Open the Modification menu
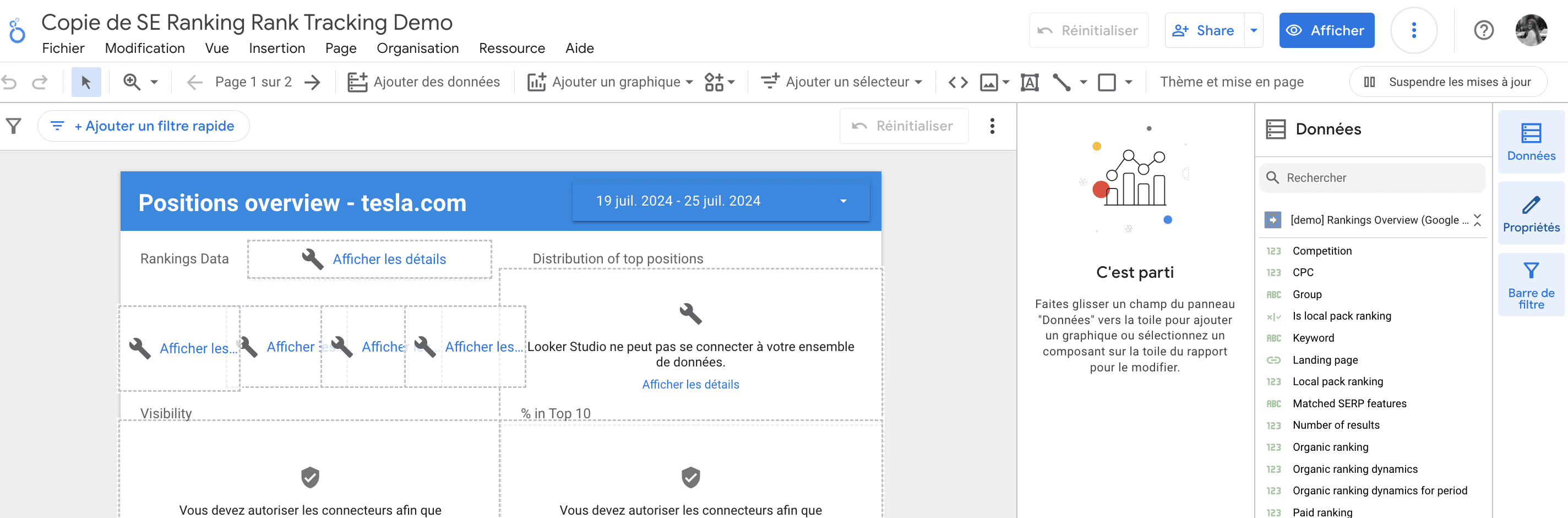1568x518 pixels. [145, 48]
